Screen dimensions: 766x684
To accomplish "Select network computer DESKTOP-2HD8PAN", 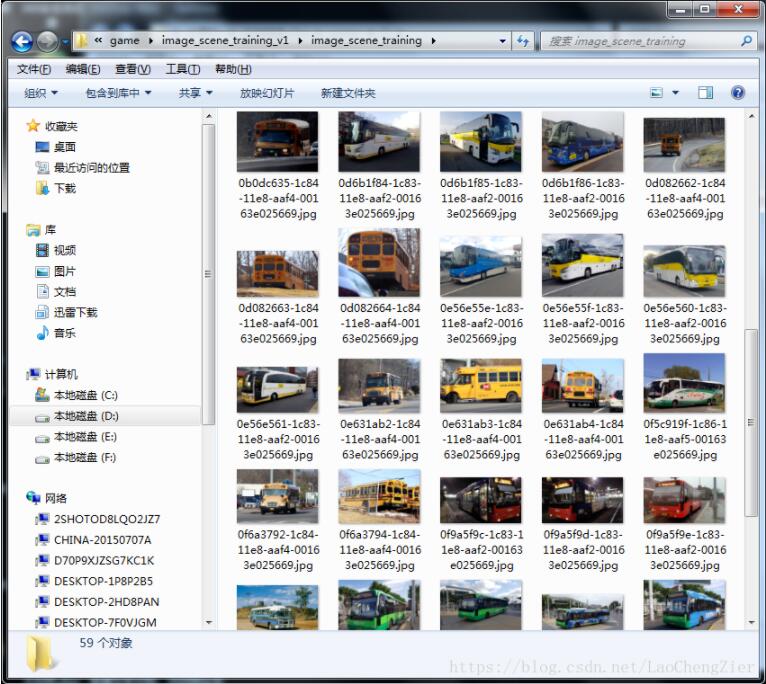I will 97,601.
